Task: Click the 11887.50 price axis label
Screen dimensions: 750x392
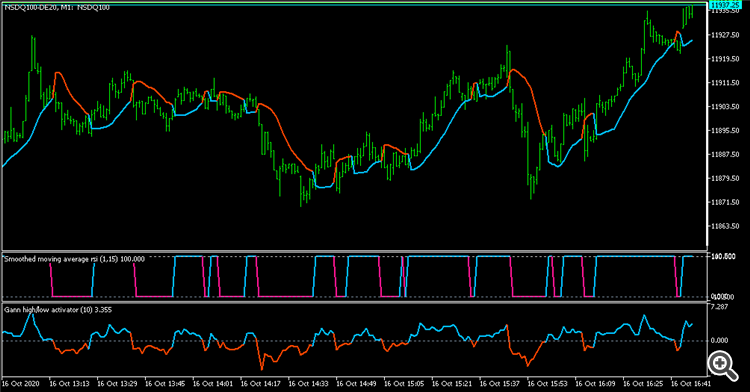Action: (x=725, y=154)
